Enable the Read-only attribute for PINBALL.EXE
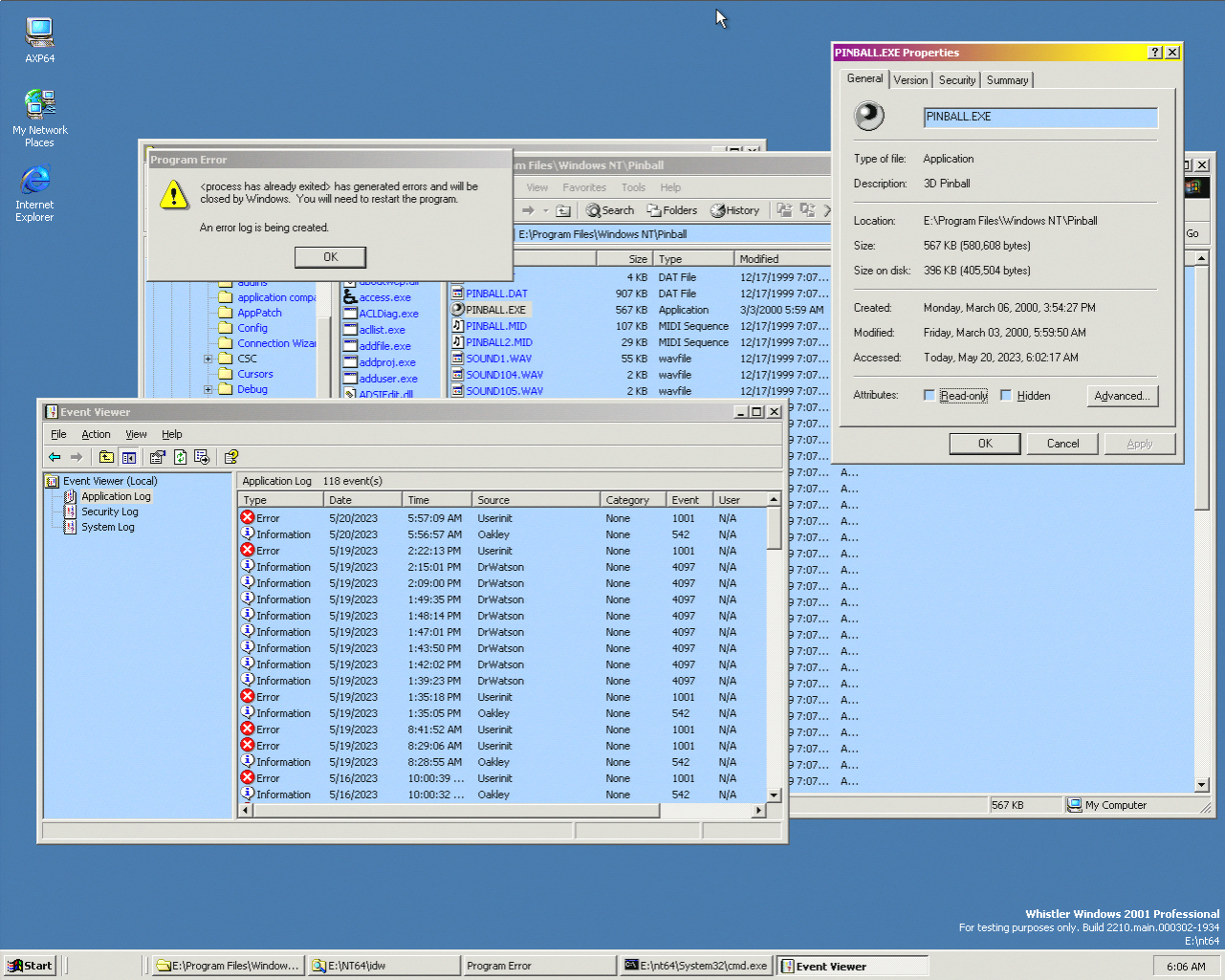The image size is (1225, 980). 928,395
